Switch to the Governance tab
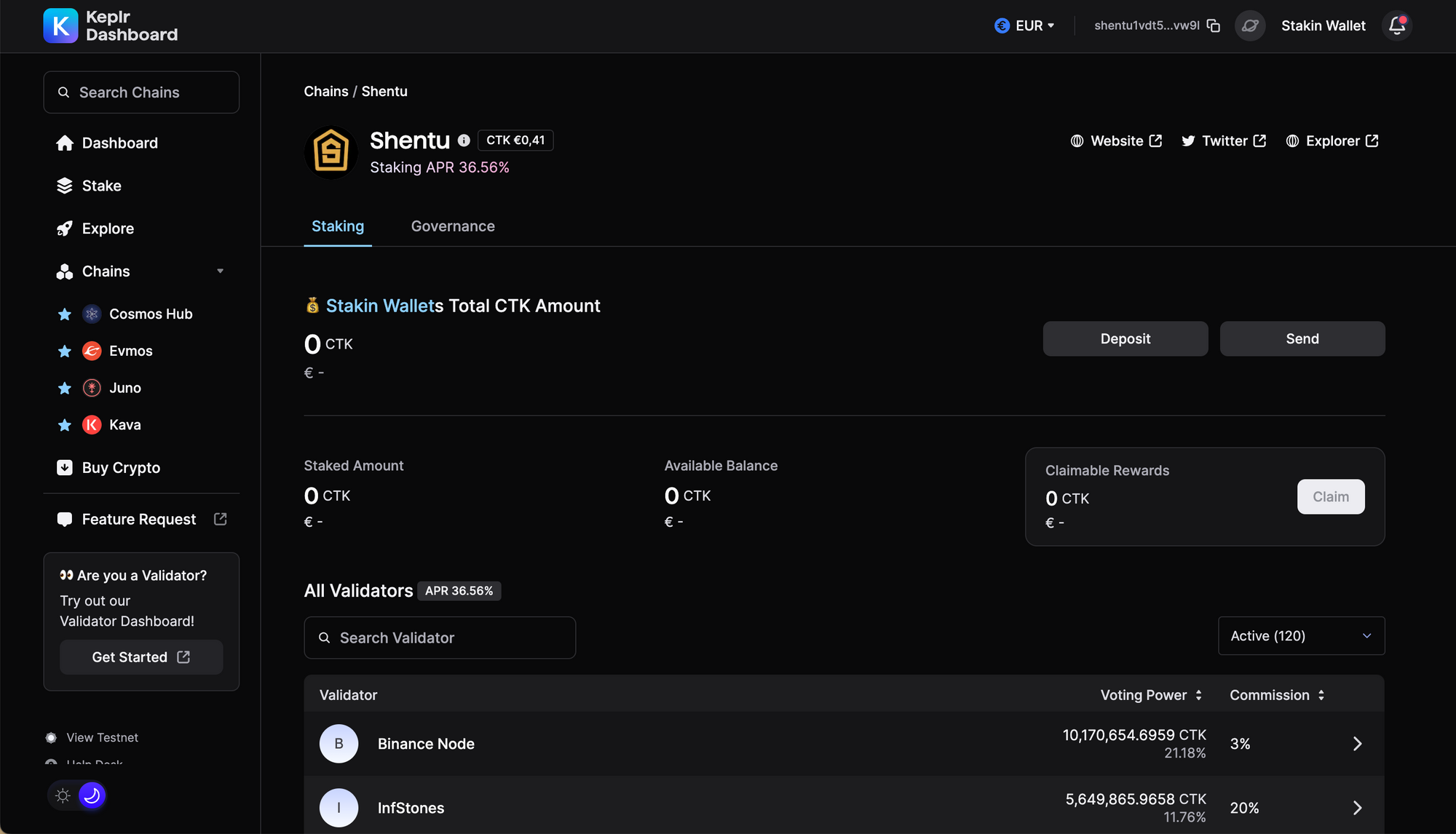 (x=453, y=226)
